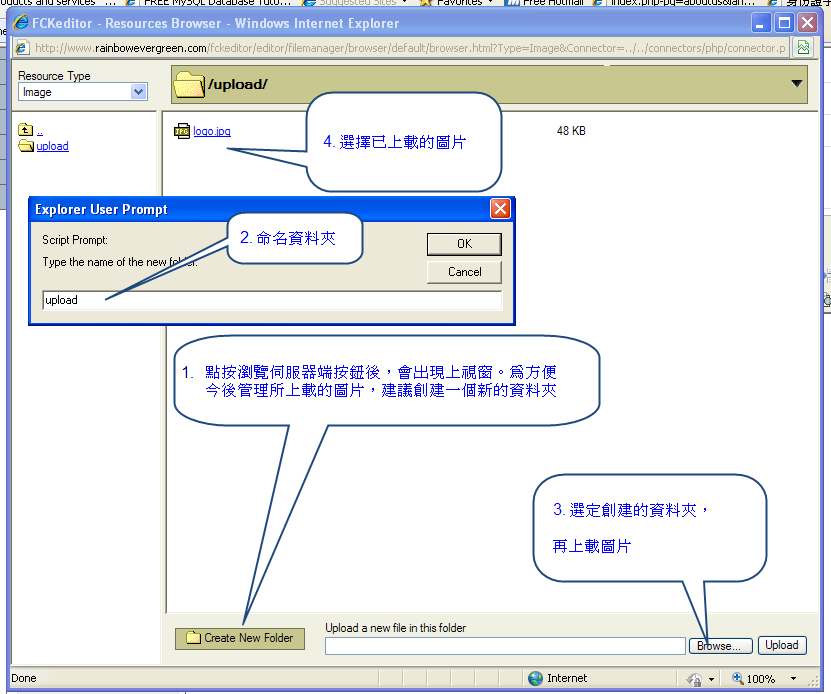Viewport: 831px width, 694px height.
Task: Click the logo.jpg file icon
Action: 181,131
